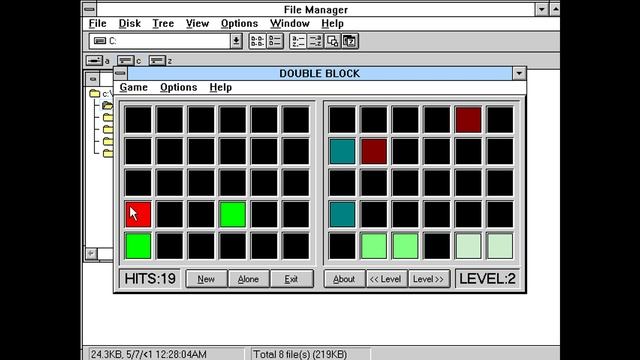
Task: Click the teal tile next to dark red tile
Action: [x=342, y=151]
